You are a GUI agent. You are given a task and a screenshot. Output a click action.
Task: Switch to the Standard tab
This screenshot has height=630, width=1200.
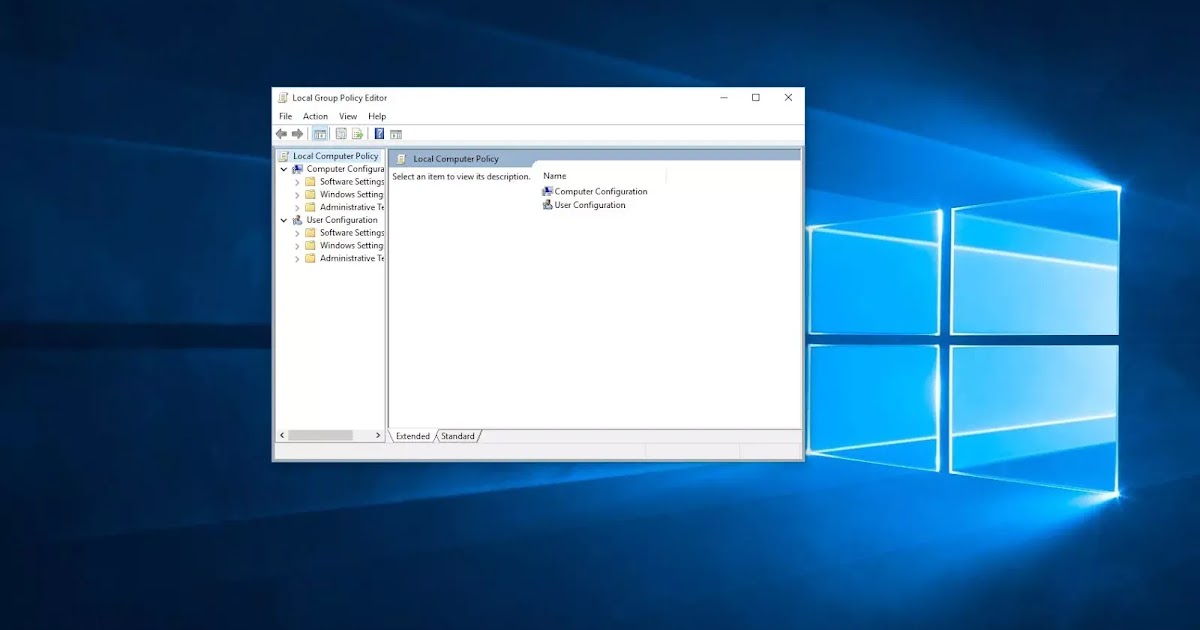click(458, 436)
